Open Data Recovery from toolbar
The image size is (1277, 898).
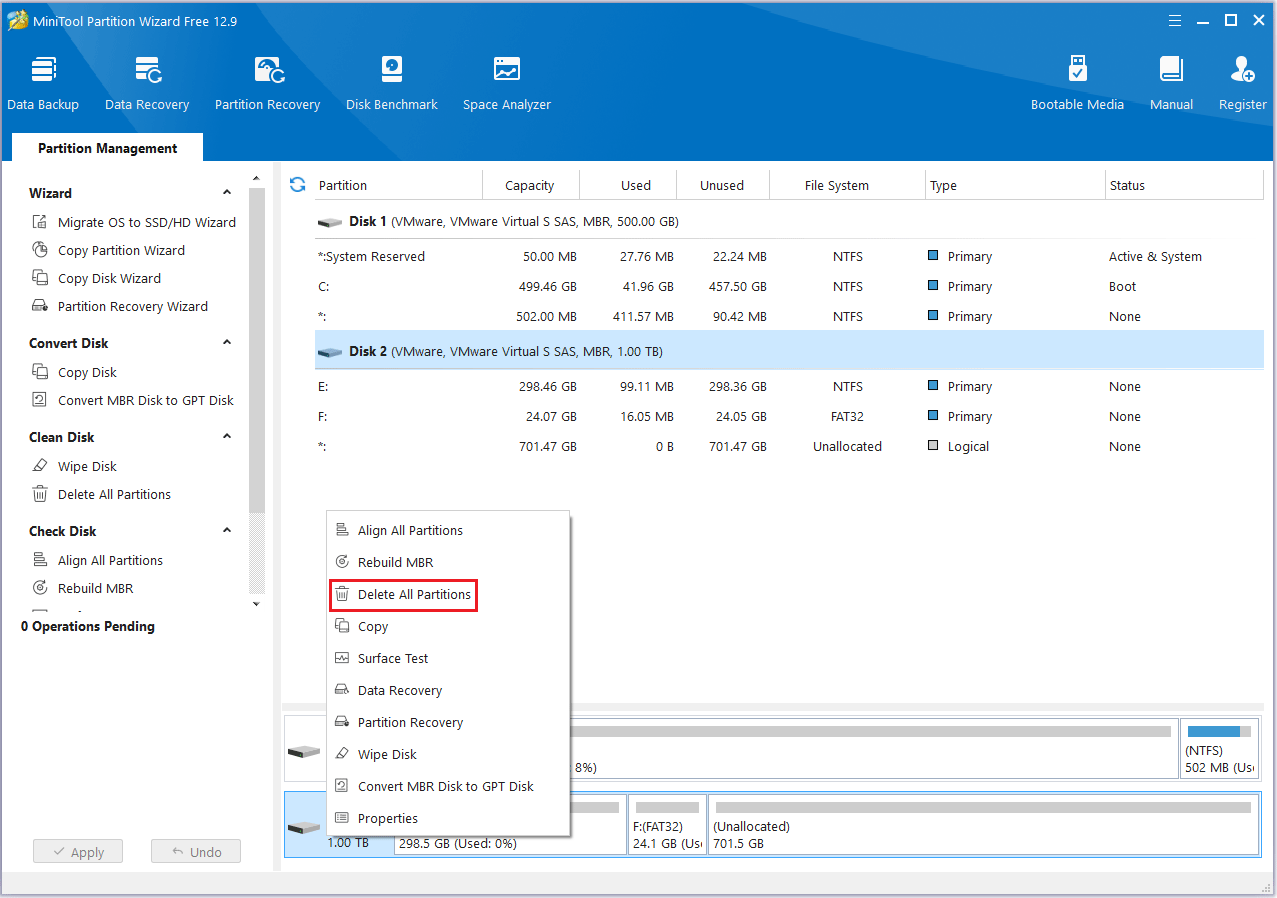(x=147, y=83)
